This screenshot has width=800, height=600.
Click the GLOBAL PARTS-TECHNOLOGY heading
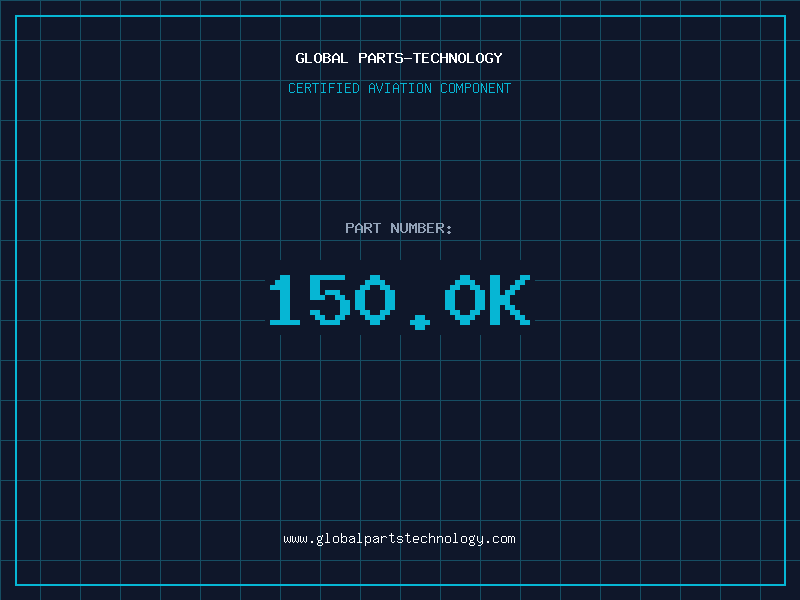(399, 58)
